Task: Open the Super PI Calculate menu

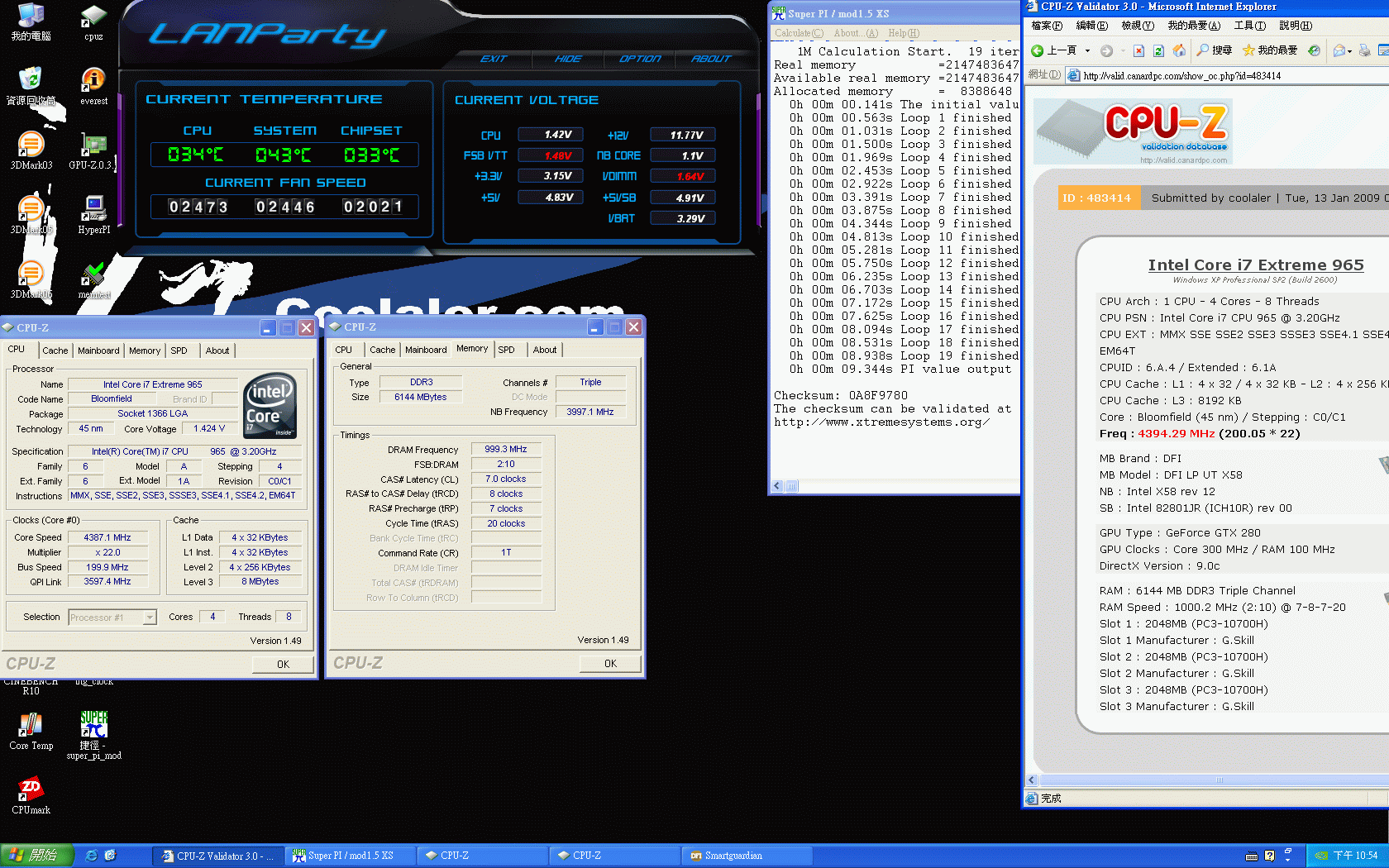Action: [x=798, y=33]
